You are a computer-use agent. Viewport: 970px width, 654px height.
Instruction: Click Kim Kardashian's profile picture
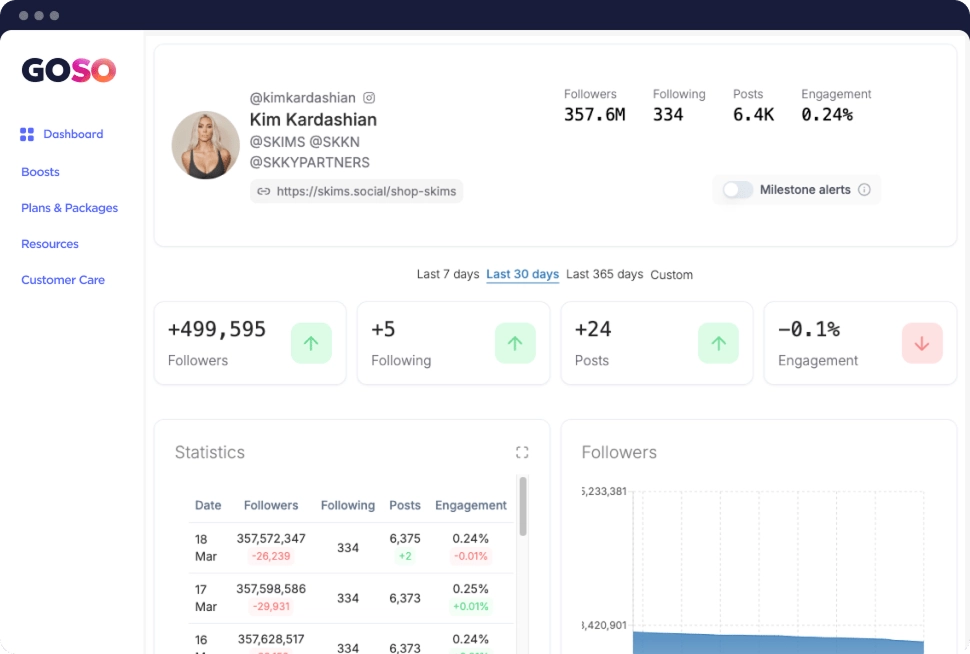205,145
